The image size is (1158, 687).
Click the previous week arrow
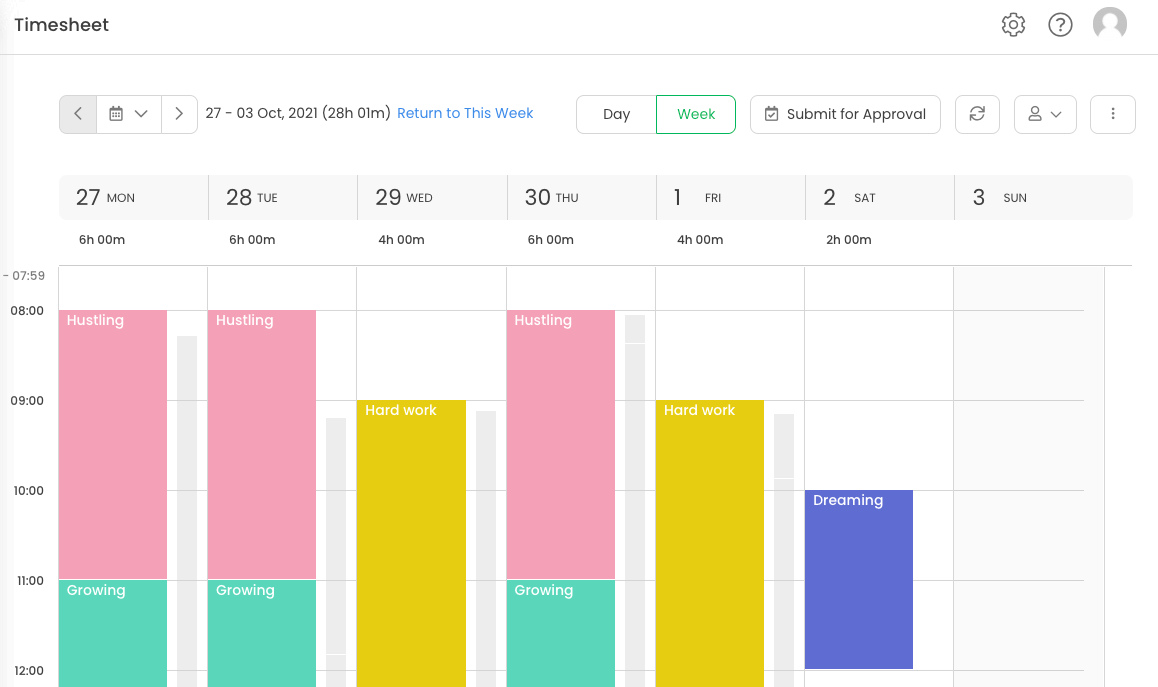tap(77, 114)
